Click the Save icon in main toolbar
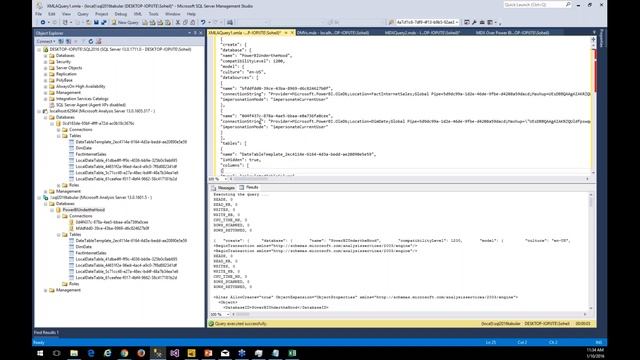Screen dimensions: 640x360 (x=96, y=22)
